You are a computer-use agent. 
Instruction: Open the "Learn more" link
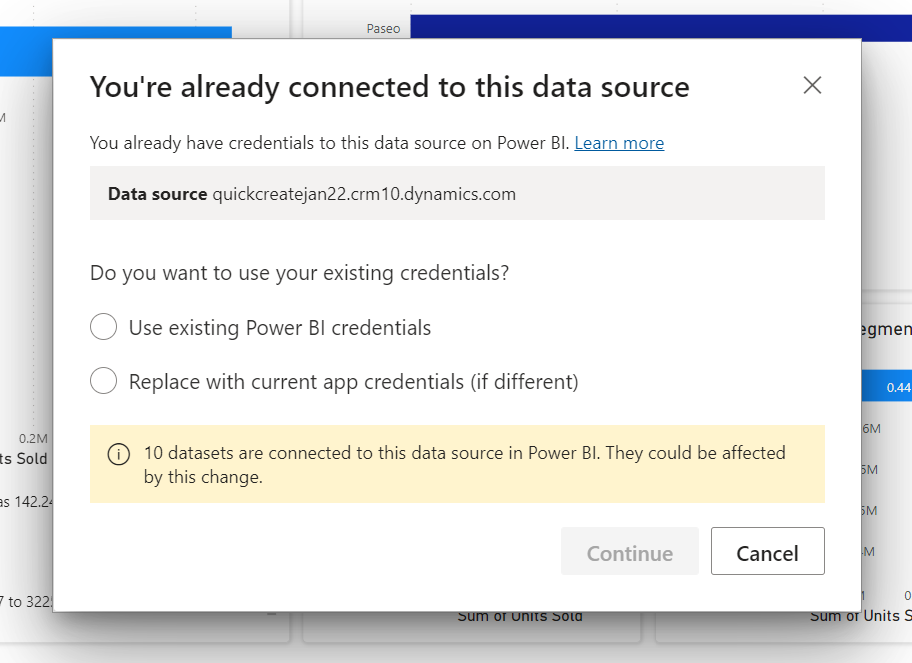pyautogui.click(x=618, y=142)
